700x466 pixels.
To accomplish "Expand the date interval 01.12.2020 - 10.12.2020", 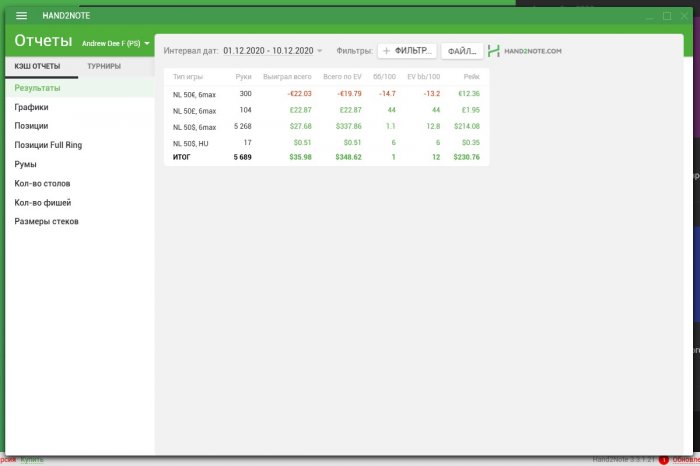I will coord(272,51).
